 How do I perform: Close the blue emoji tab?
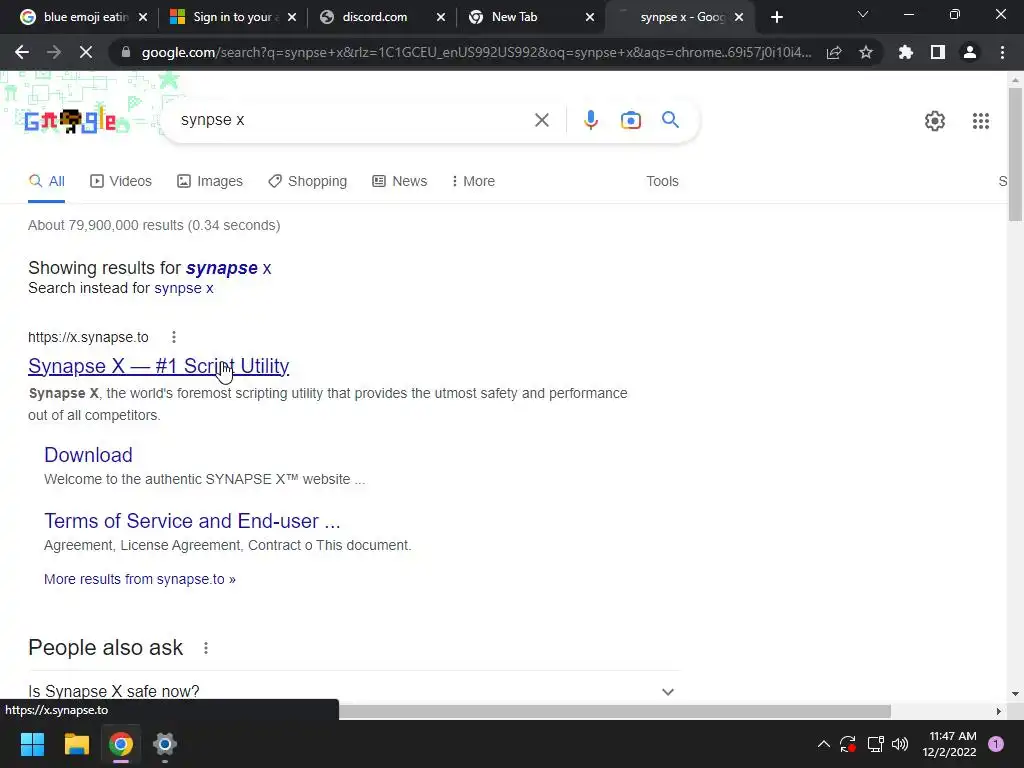click(143, 17)
